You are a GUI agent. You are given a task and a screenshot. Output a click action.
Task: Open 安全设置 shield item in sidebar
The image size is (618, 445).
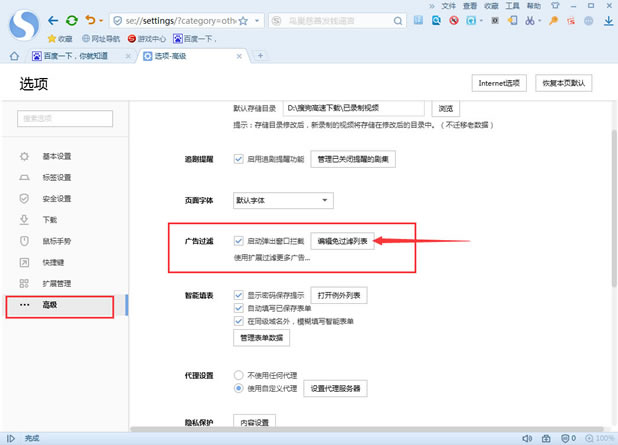pos(56,198)
